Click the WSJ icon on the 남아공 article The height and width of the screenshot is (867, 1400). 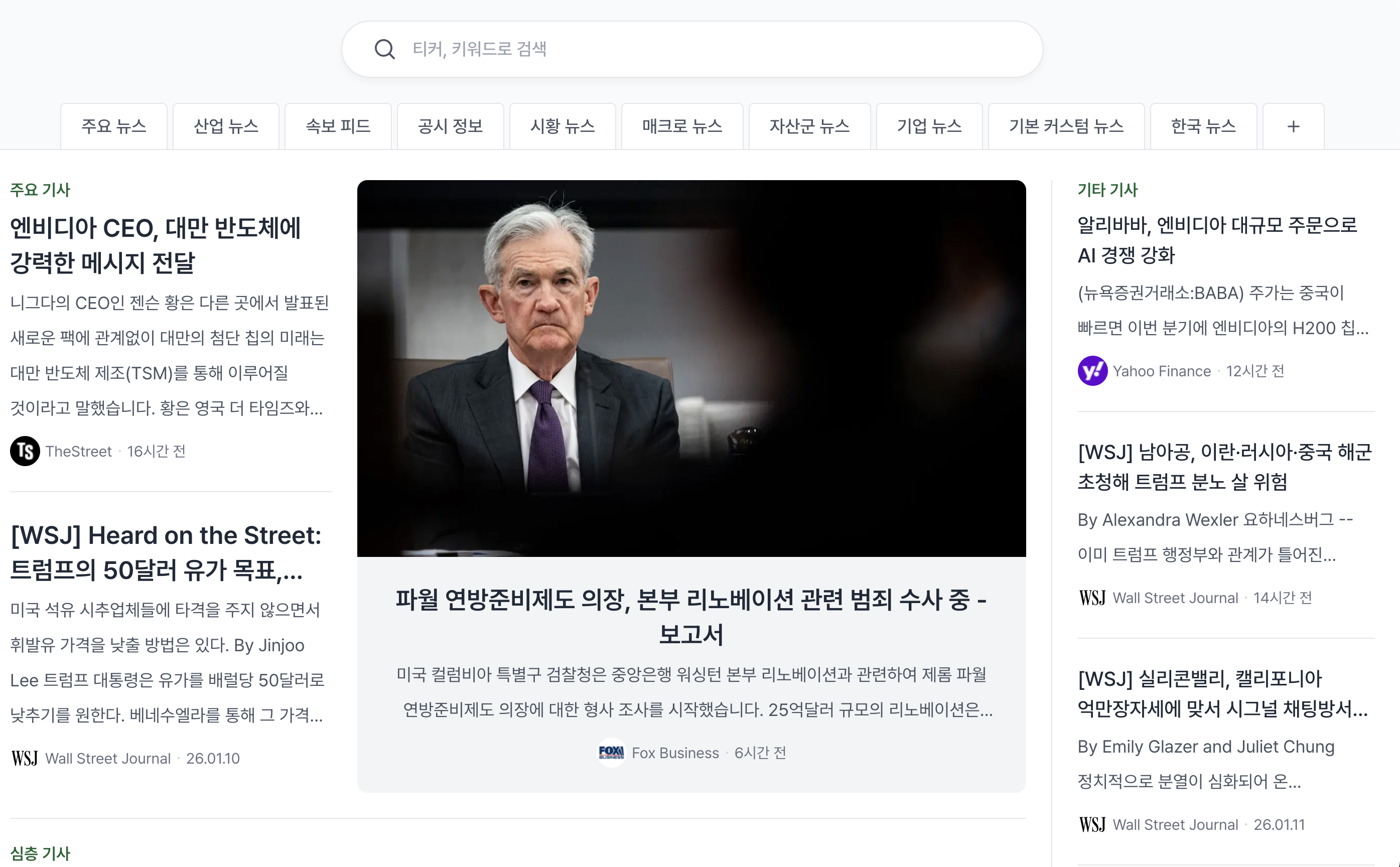click(x=1093, y=598)
